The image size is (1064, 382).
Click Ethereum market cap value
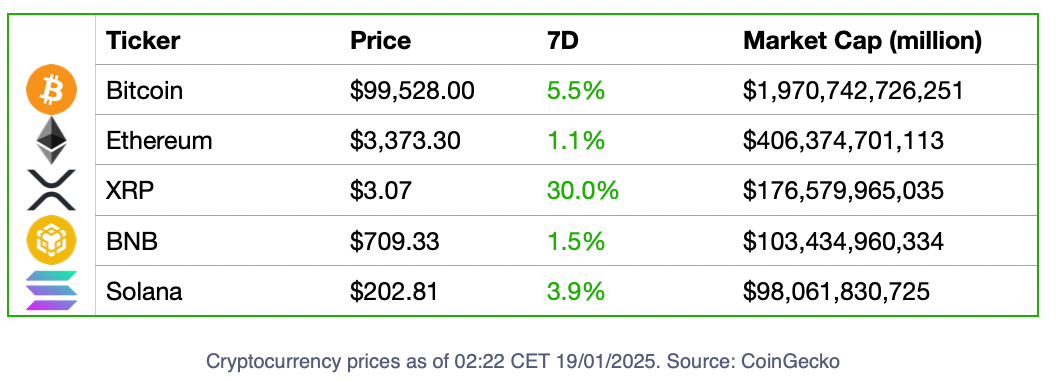coord(843,140)
